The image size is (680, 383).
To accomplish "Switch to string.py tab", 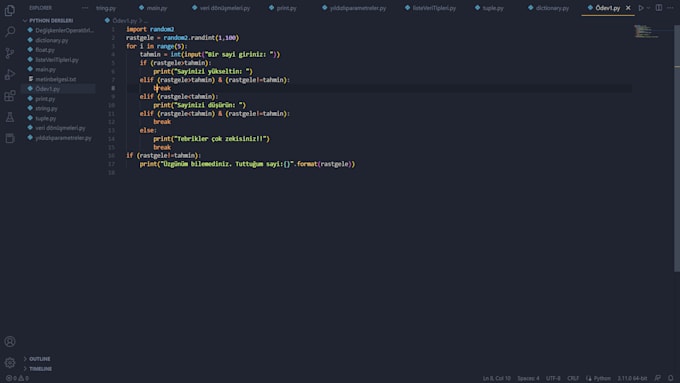I will [x=106, y=8].
